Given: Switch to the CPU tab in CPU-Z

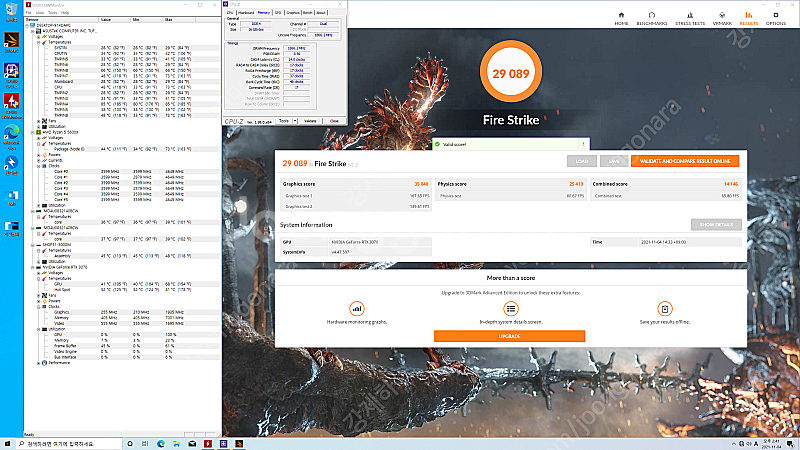Looking at the screenshot, I should pos(230,12).
